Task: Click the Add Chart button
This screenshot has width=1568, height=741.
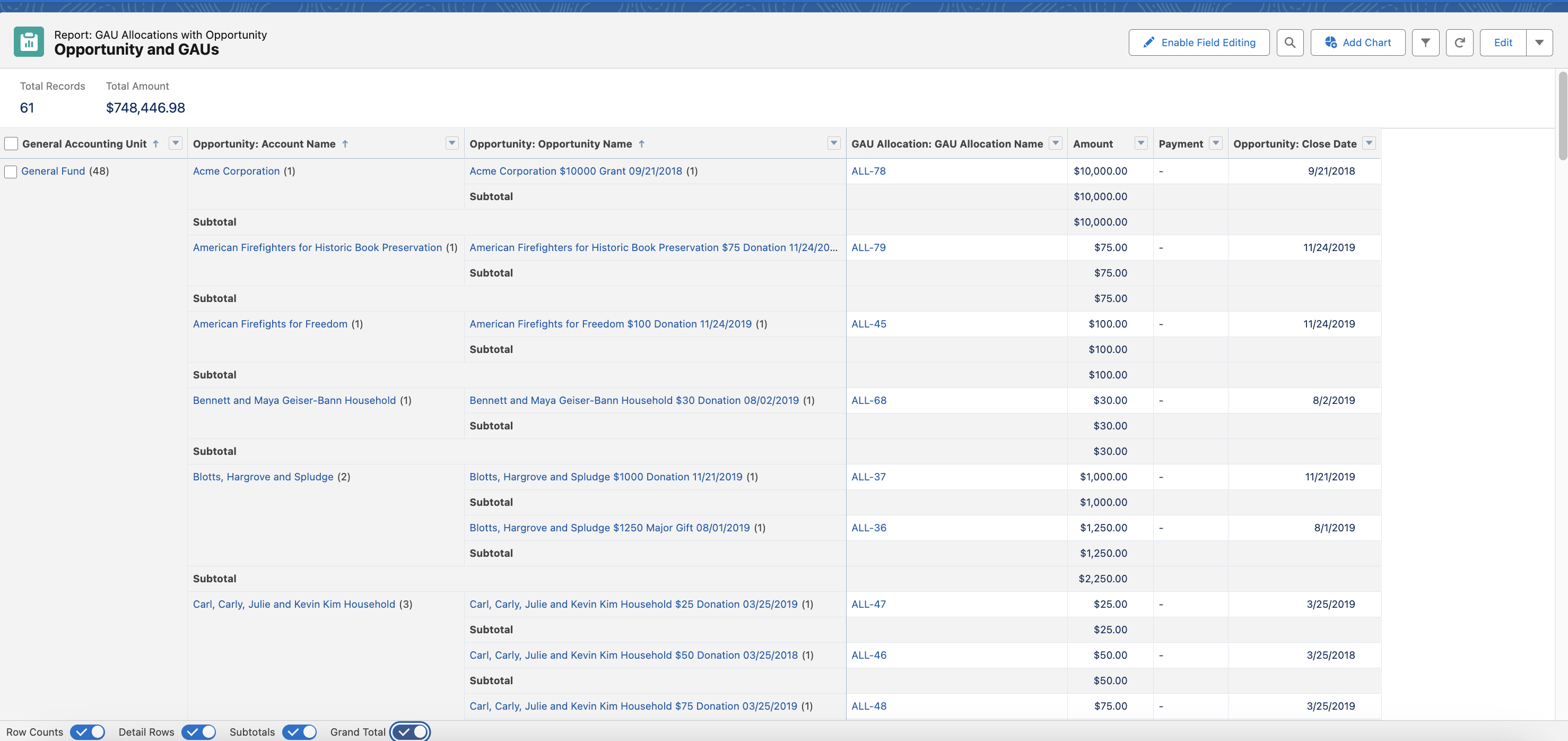Action: pos(1357,42)
